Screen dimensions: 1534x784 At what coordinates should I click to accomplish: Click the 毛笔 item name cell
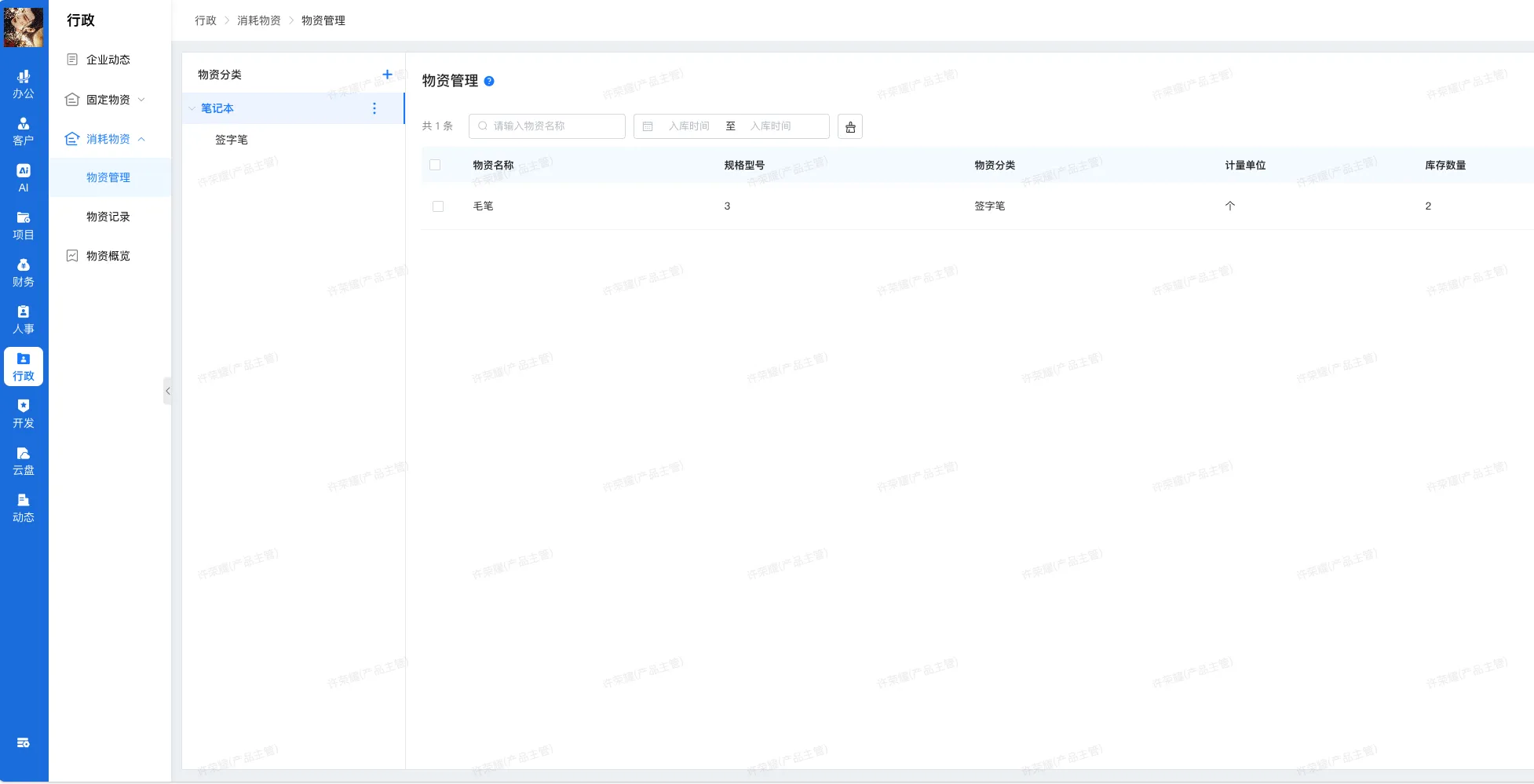pyautogui.click(x=483, y=206)
